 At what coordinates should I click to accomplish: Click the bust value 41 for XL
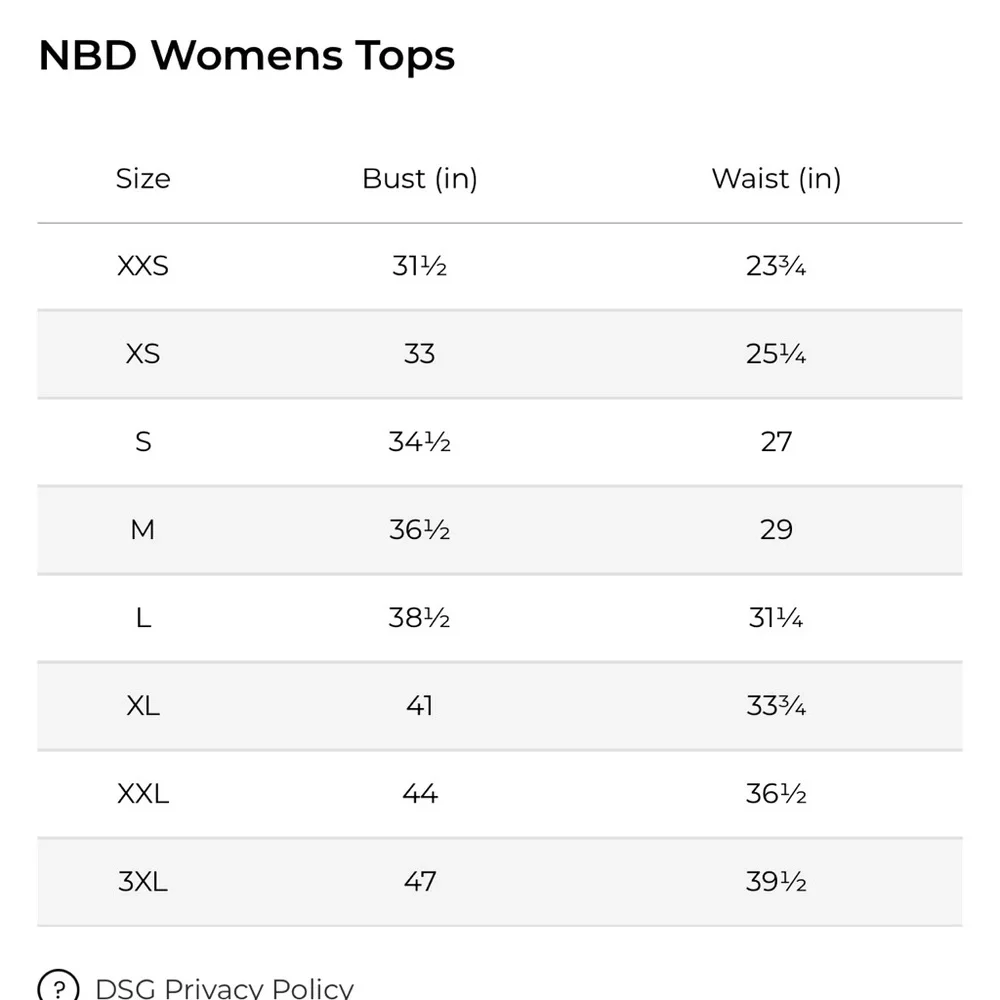[x=420, y=706]
